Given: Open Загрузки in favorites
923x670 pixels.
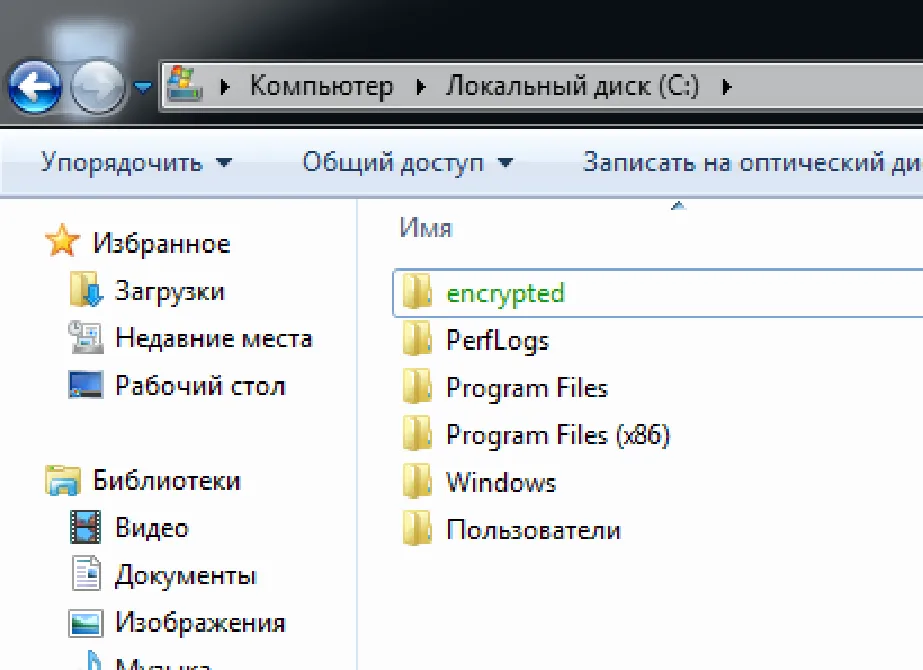Looking at the screenshot, I should pyautogui.click(x=170, y=291).
